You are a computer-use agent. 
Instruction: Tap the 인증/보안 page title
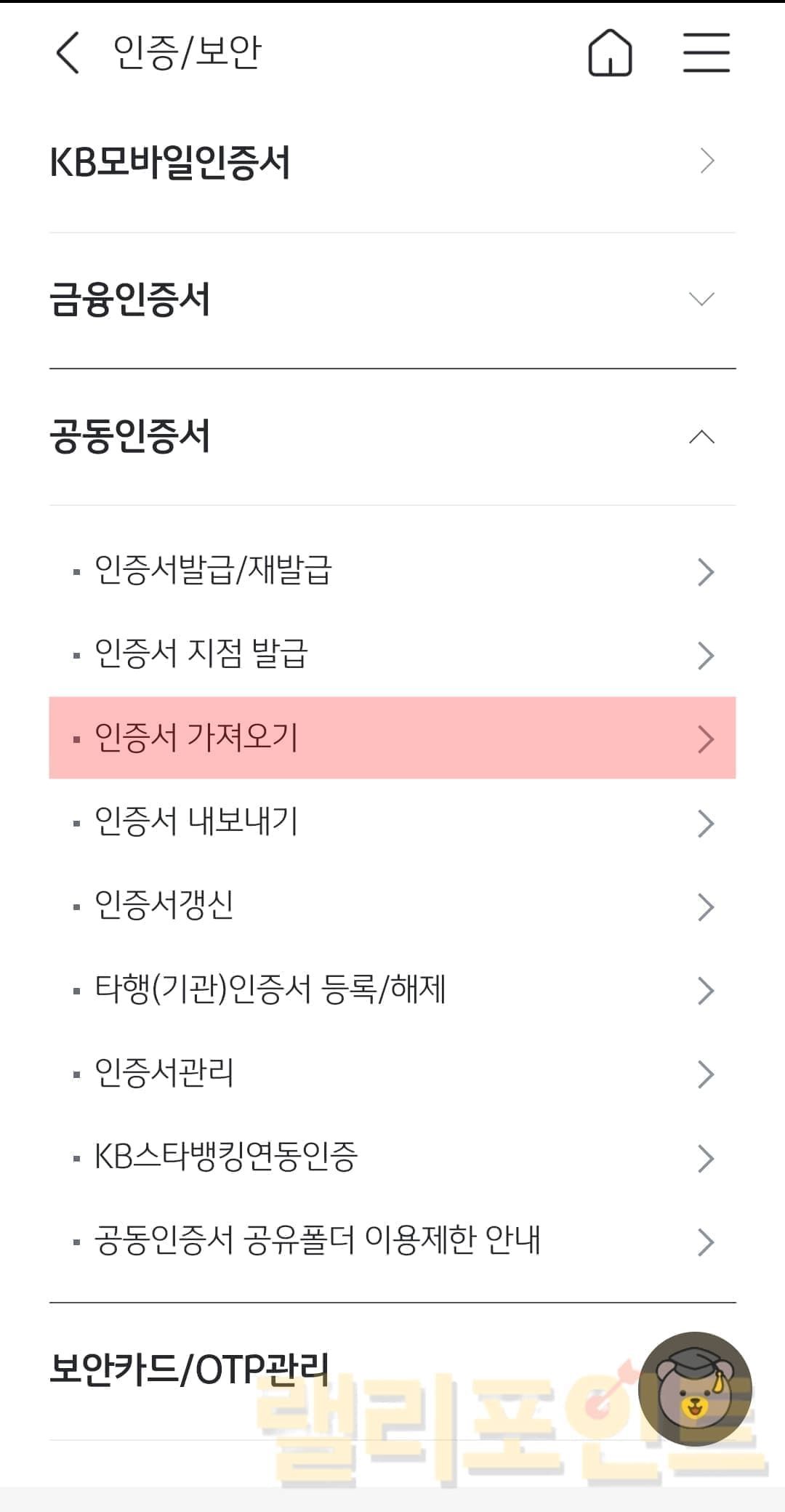pyautogui.click(x=187, y=52)
